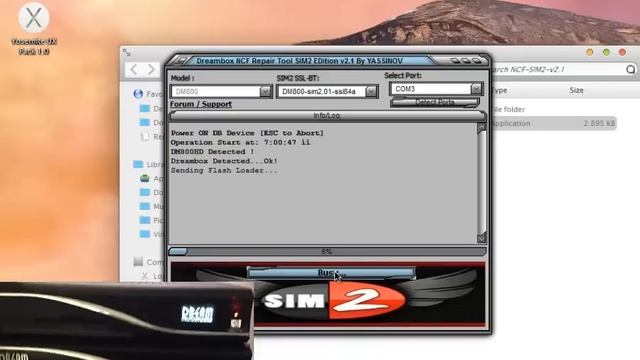Click the log scrollbar up arrow
The width and height of the screenshot is (640, 360).
481,128
